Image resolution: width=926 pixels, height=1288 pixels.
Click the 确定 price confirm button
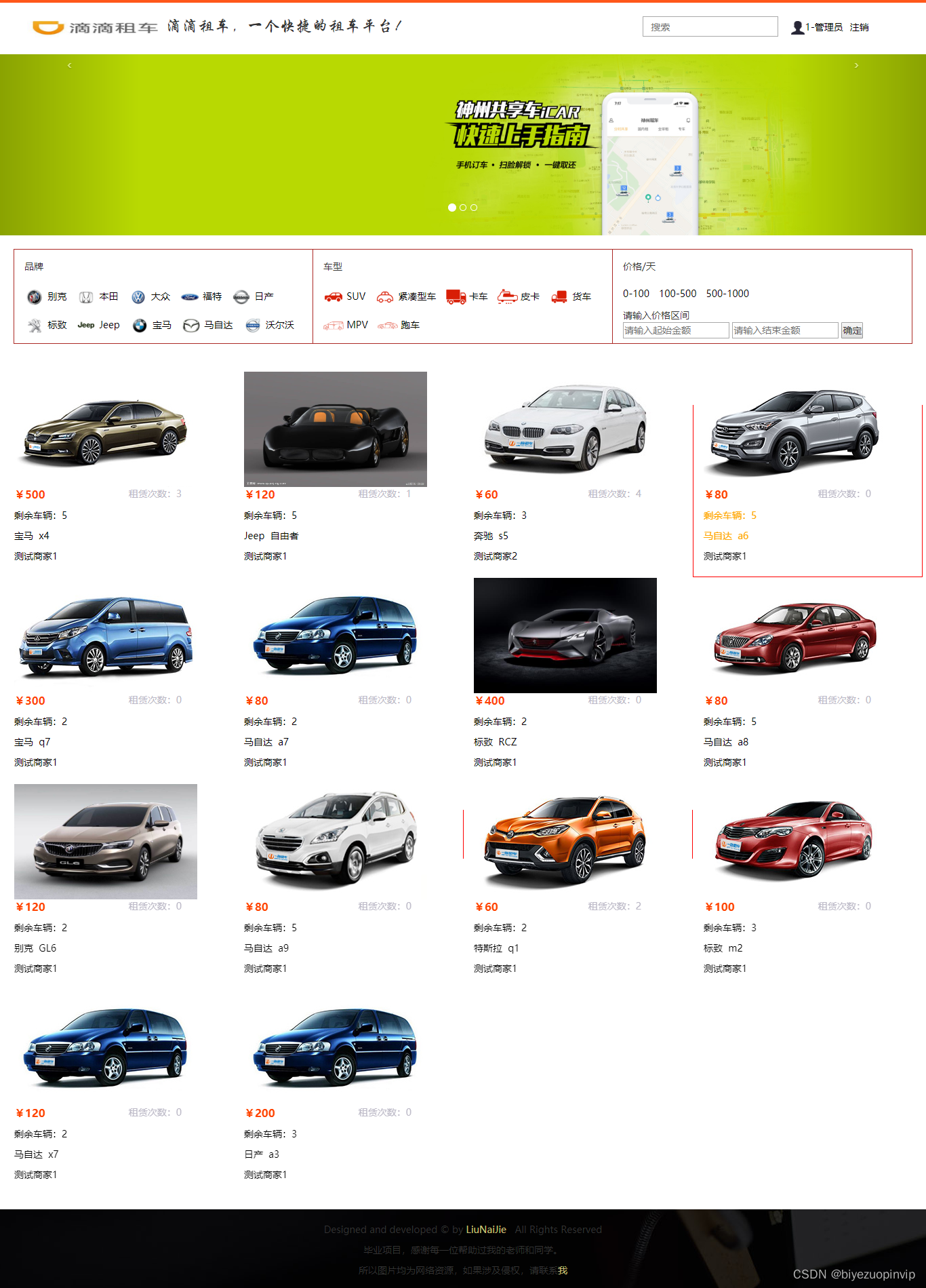[x=852, y=331]
